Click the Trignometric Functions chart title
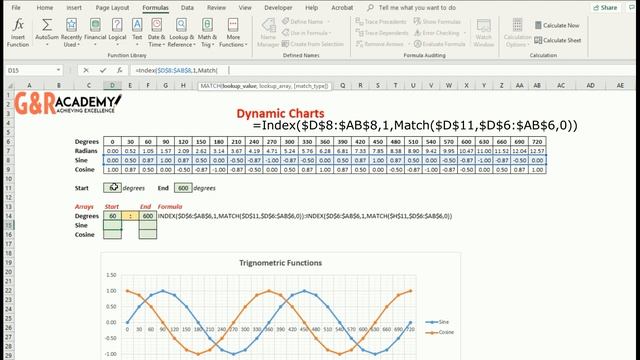Image resolution: width=640 pixels, height=360 pixels. coord(280,263)
